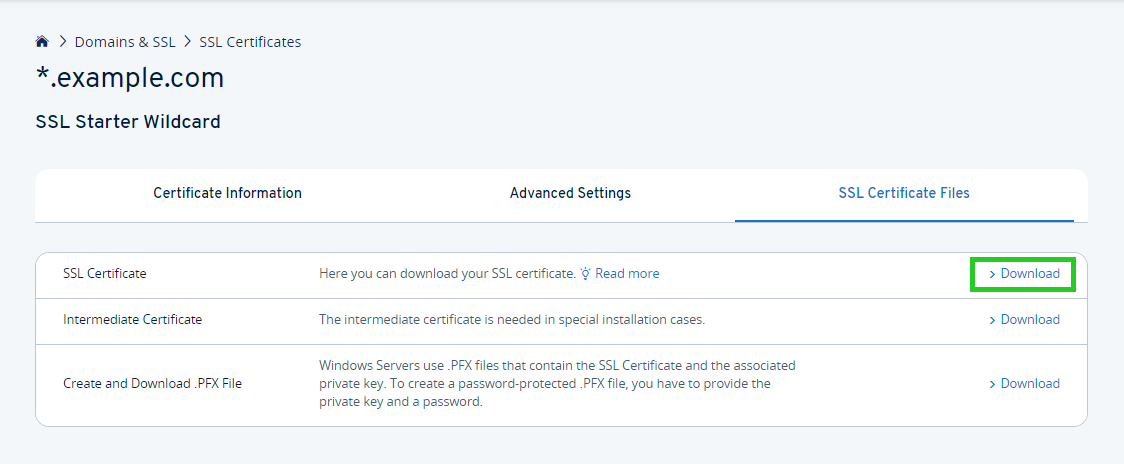The width and height of the screenshot is (1124, 464).
Task: Click the chevron arrow before SSL Certificate Download
Action: [992, 274]
